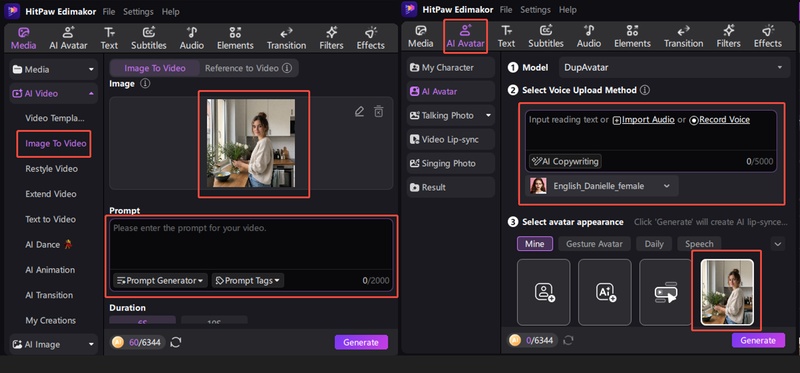
Task: Open Filters tab in right window toolbar
Action: [x=728, y=37]
